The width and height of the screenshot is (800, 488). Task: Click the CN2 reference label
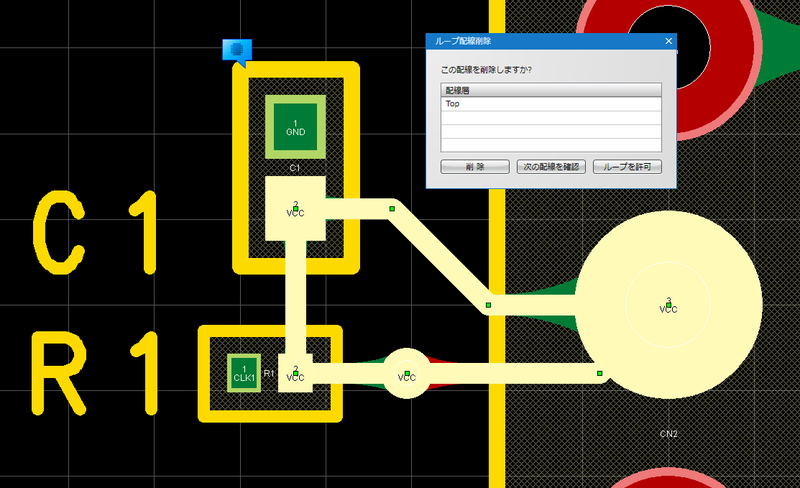point(669,434)
